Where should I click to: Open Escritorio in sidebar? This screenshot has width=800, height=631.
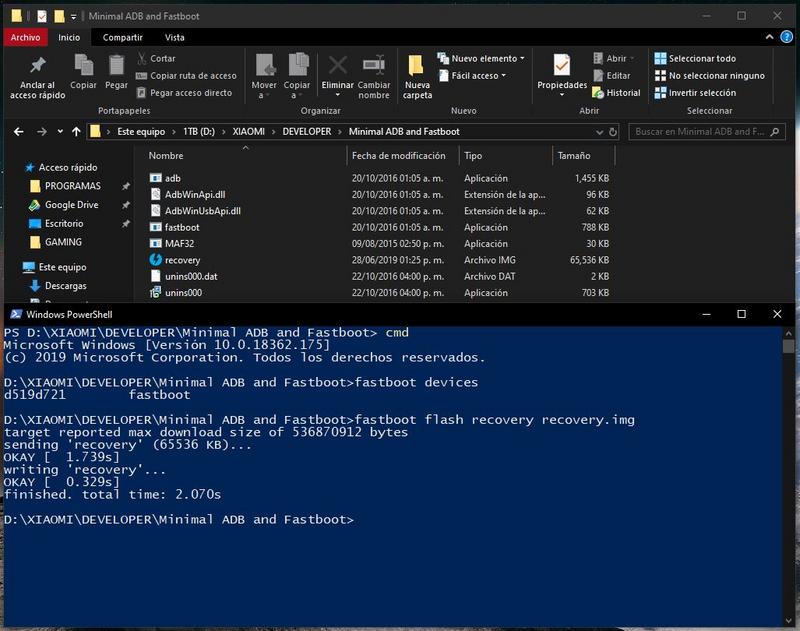click(x=64, y=223)
